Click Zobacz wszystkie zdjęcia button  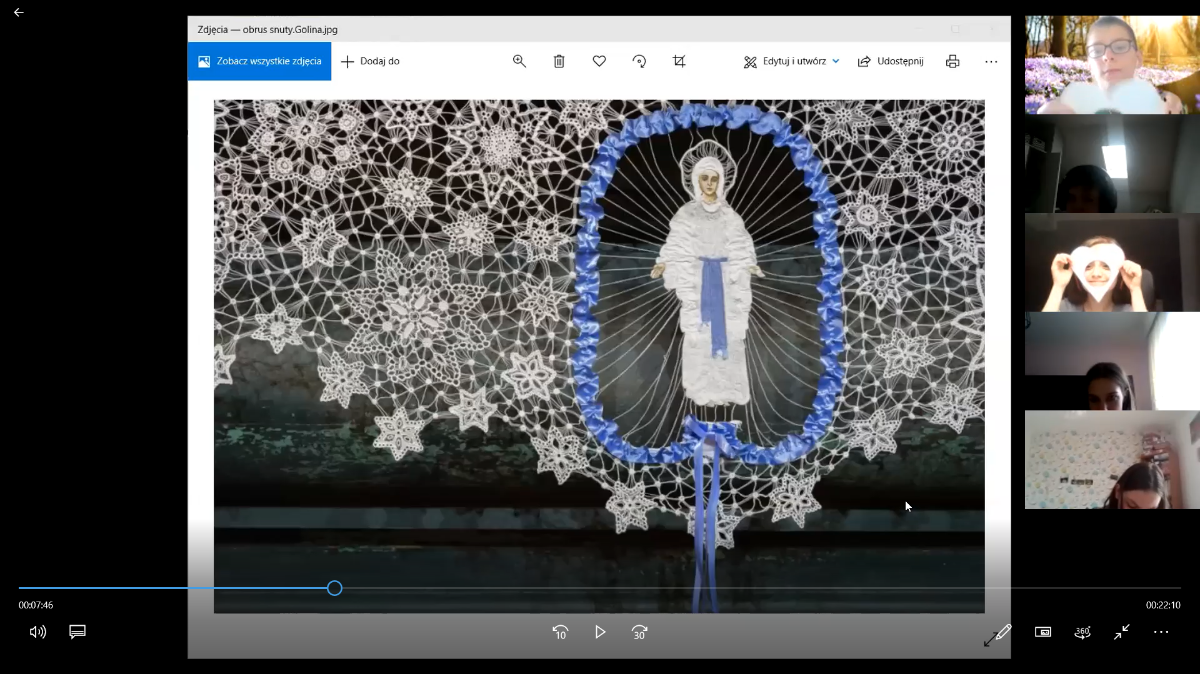tap(259, 61)
